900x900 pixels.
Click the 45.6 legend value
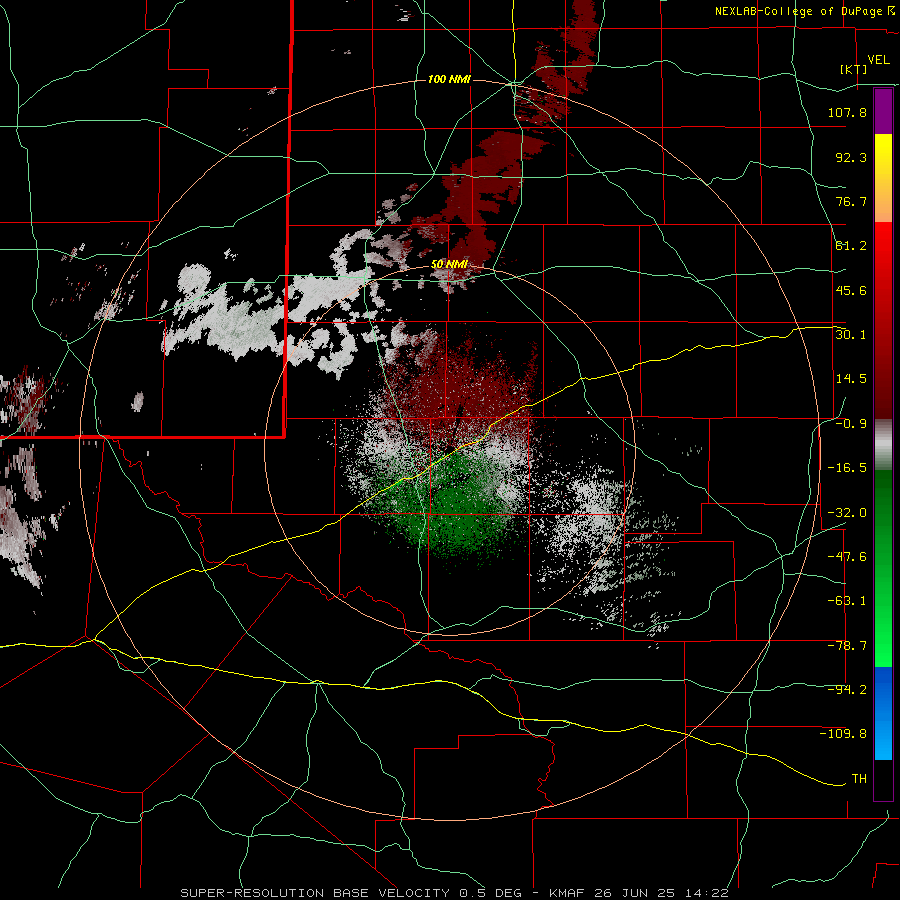click(851, 290)
